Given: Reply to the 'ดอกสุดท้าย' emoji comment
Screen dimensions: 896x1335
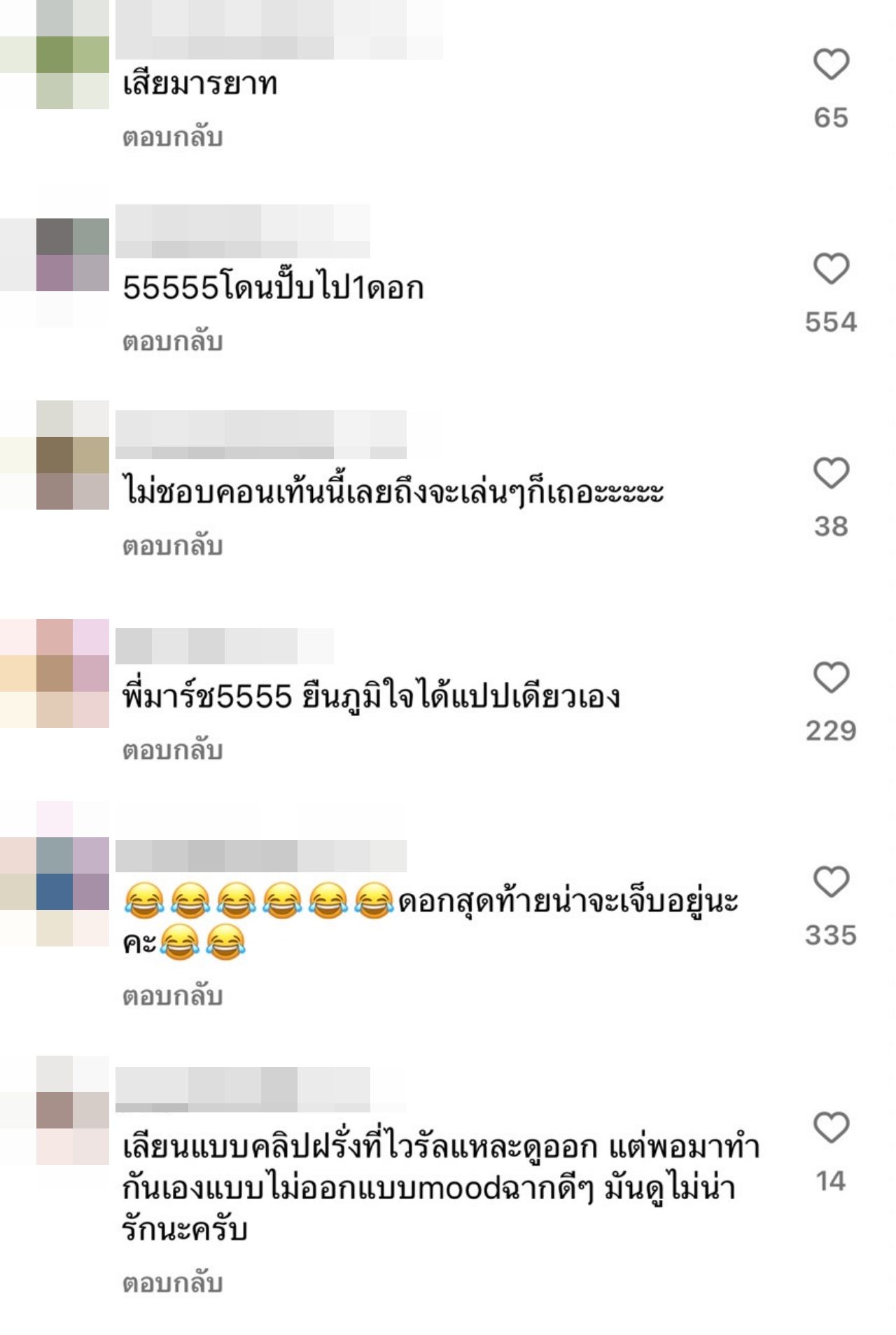Looking at the screenshot, I should (x=173, y=995).
